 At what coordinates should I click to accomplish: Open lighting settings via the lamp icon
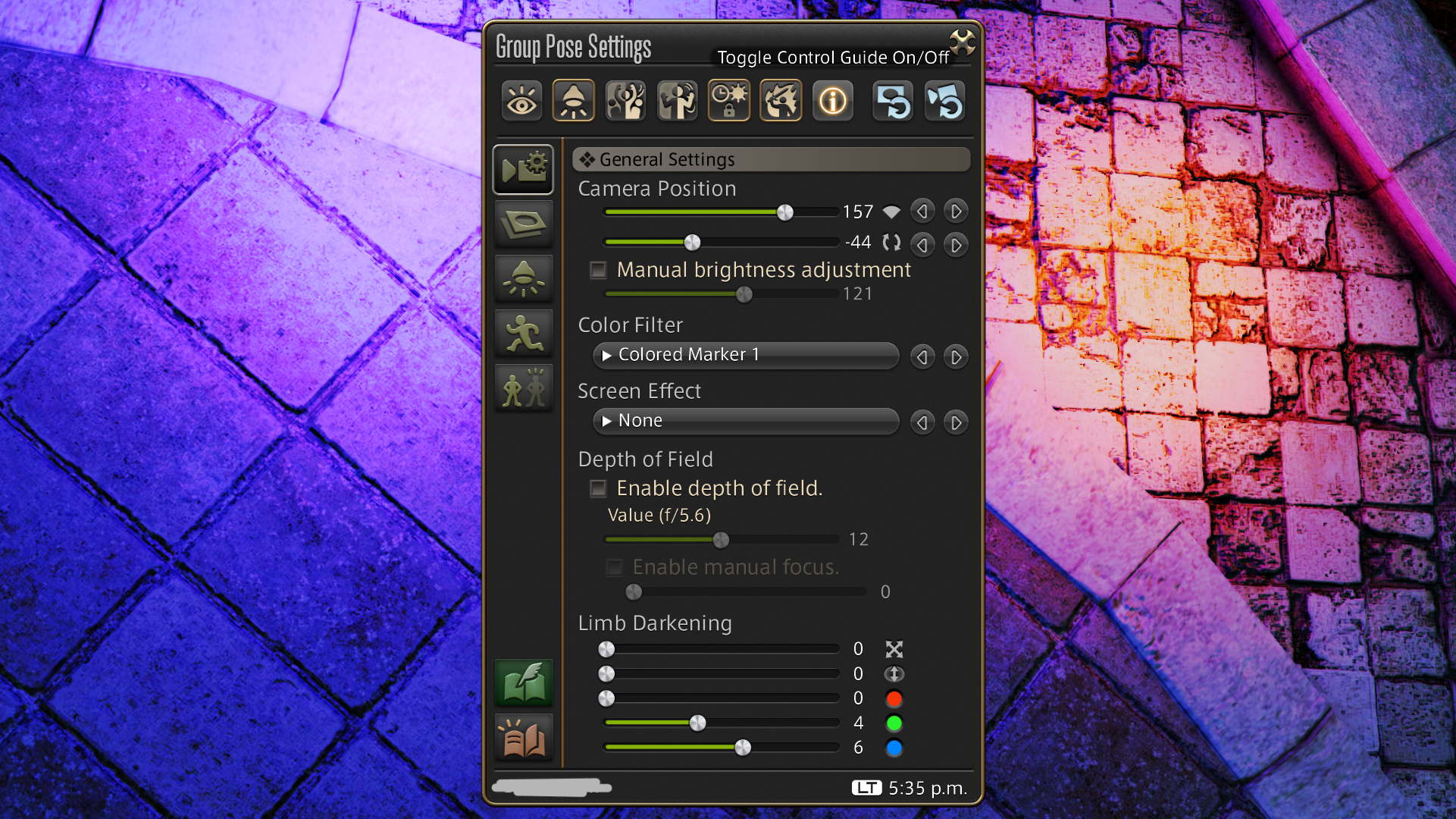tap(573, 100)
